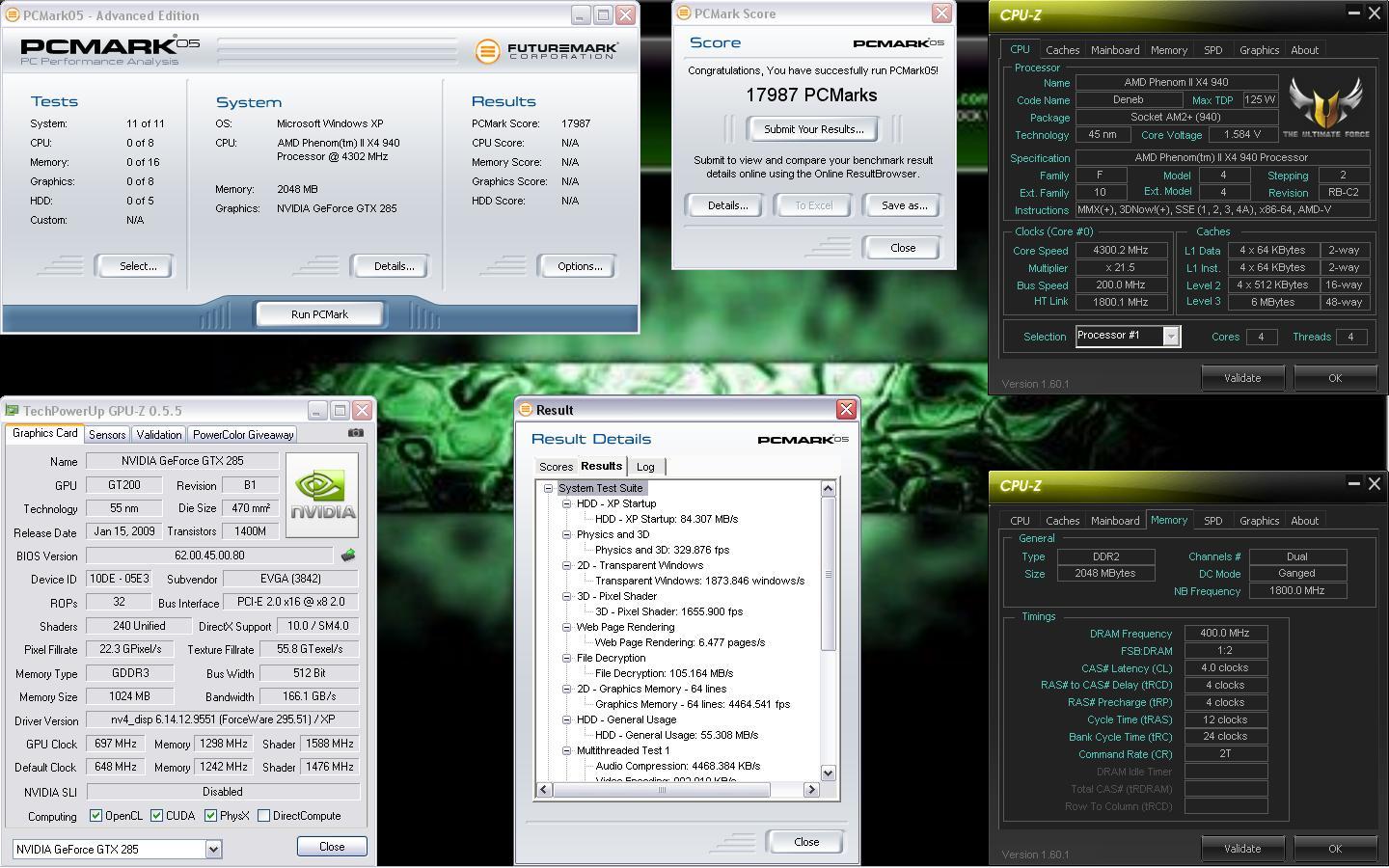Close the Result window via title X
The image size is (1389, 868).
click(x=846, y=410)
